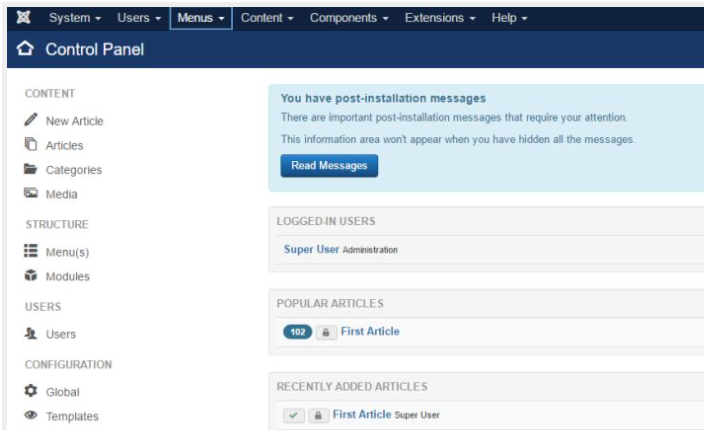Click the Control Panel home icon
704x430 pixels.
pos(26,52)
